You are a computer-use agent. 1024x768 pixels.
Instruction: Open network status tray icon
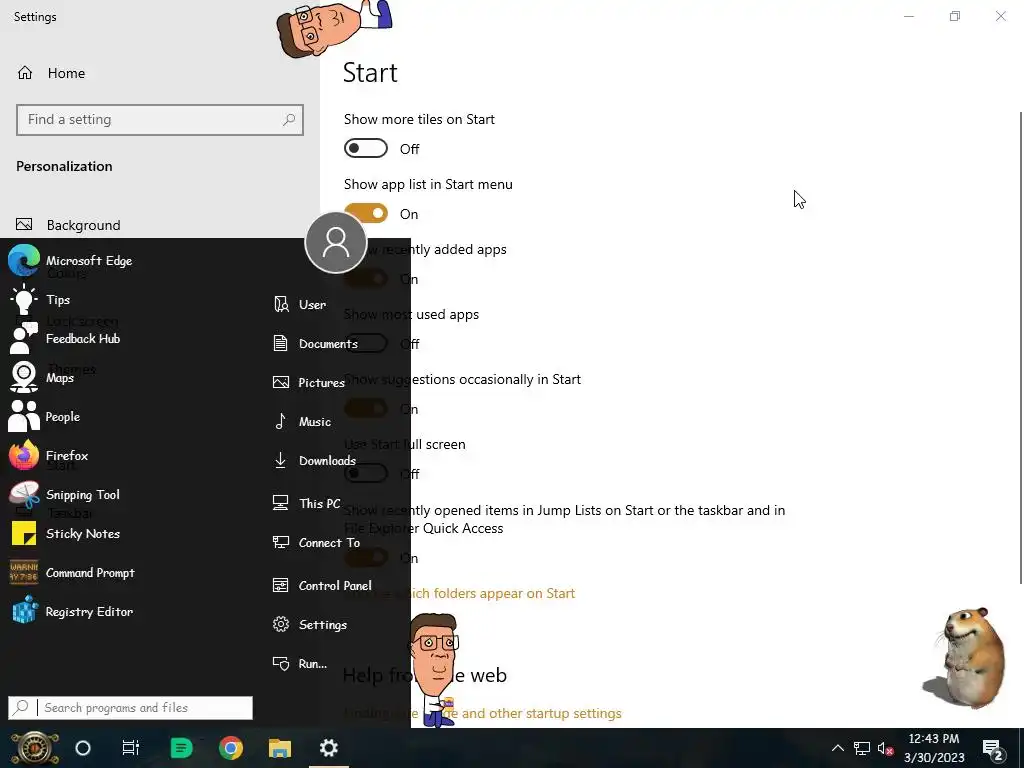[x=861, y=748]
